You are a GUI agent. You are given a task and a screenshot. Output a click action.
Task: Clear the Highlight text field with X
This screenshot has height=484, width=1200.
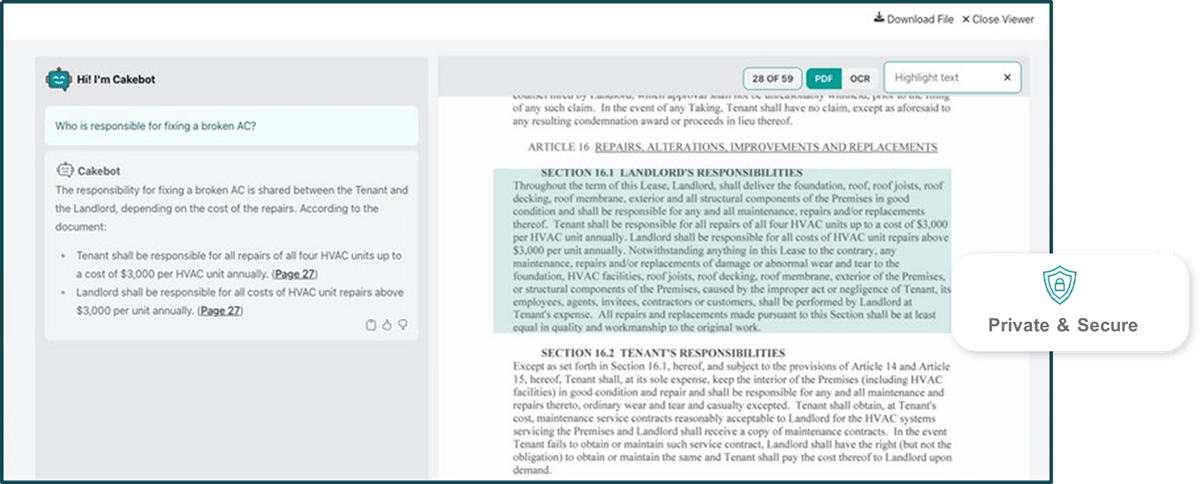pyautogui.click(x=1007, y=78)
